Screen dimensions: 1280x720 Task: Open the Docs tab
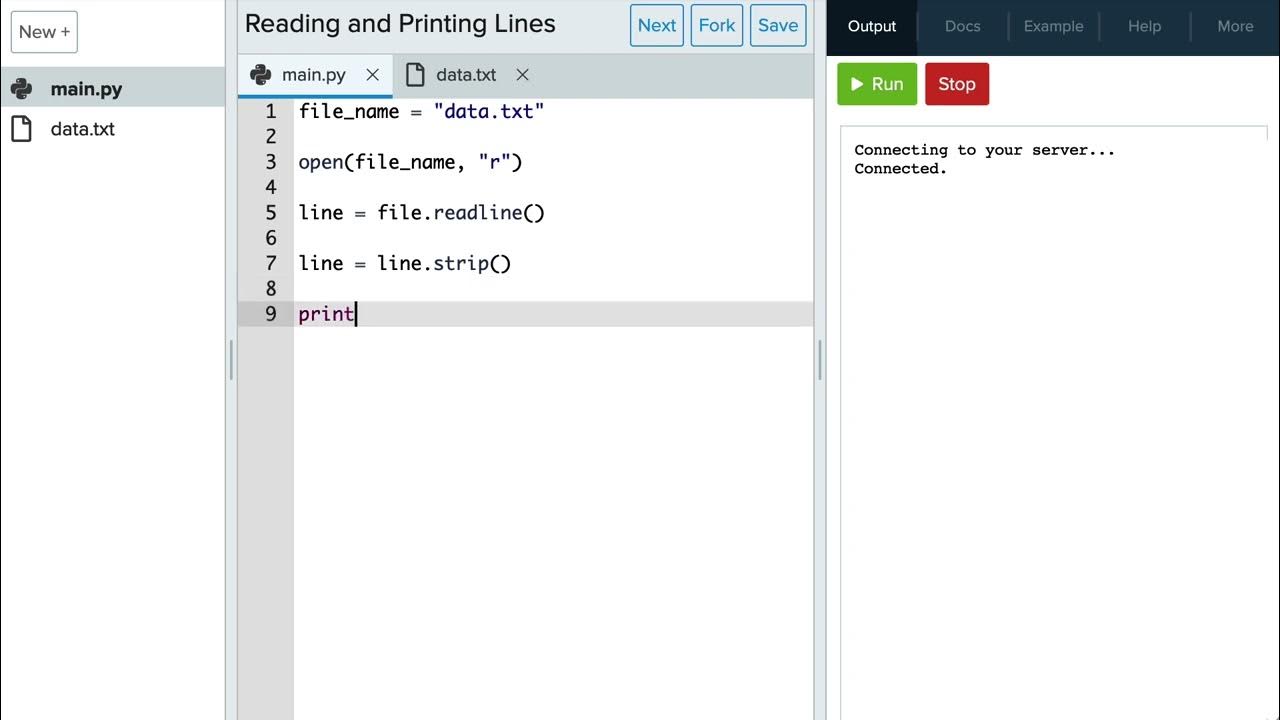click(963, 27)
